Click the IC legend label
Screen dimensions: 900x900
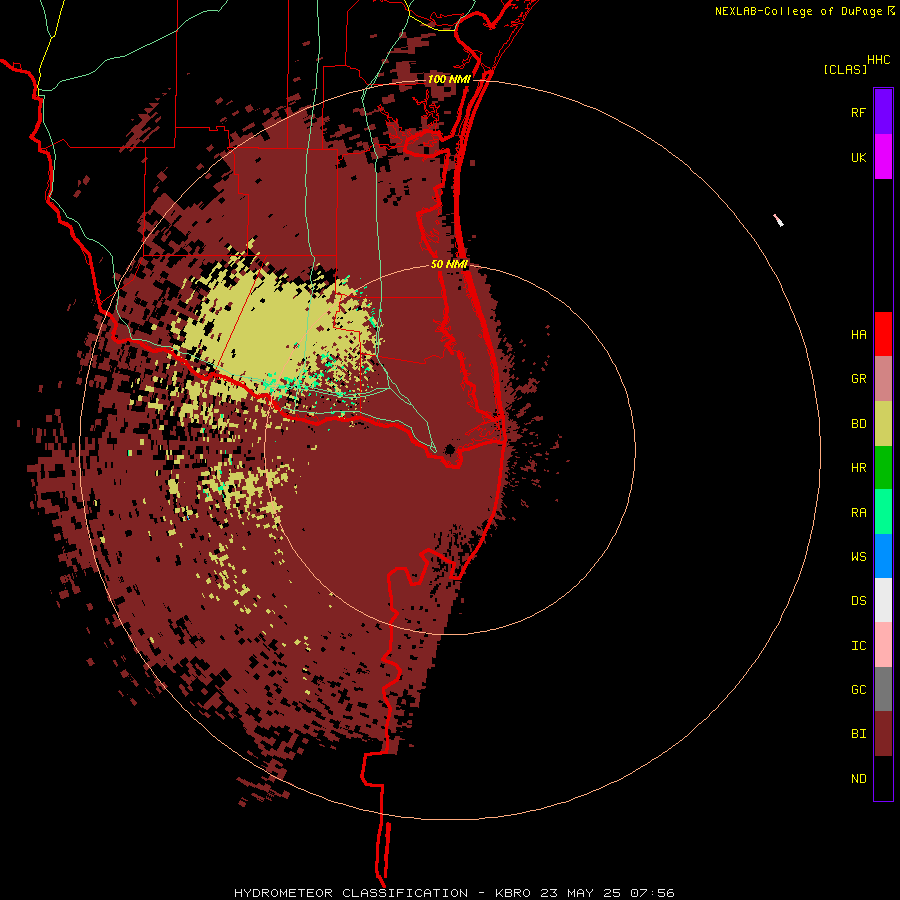click(858, 645)
